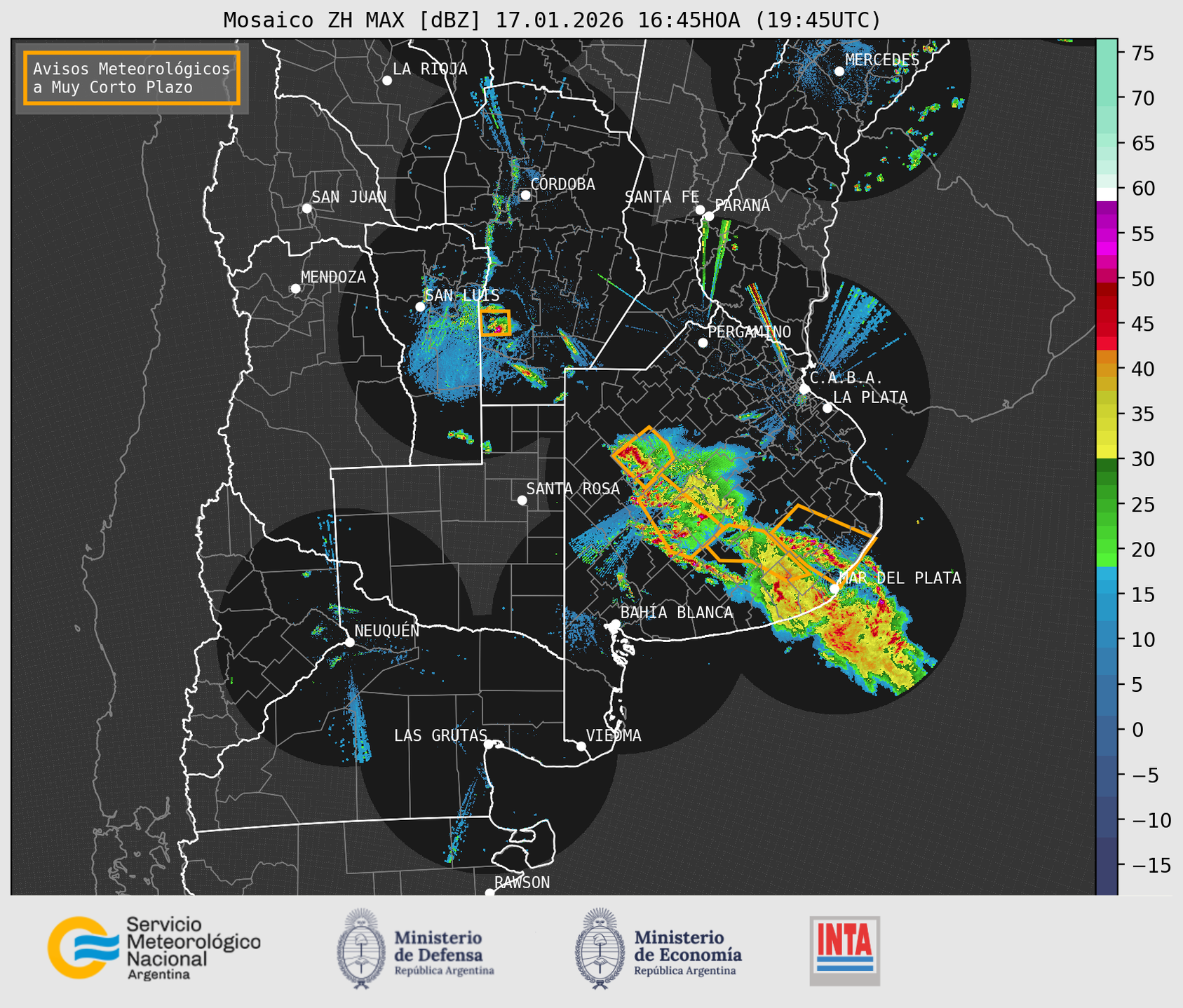1183x1008 pixels.
Task: Click the Santa Rosa city marker
Action: coord(522,500)
